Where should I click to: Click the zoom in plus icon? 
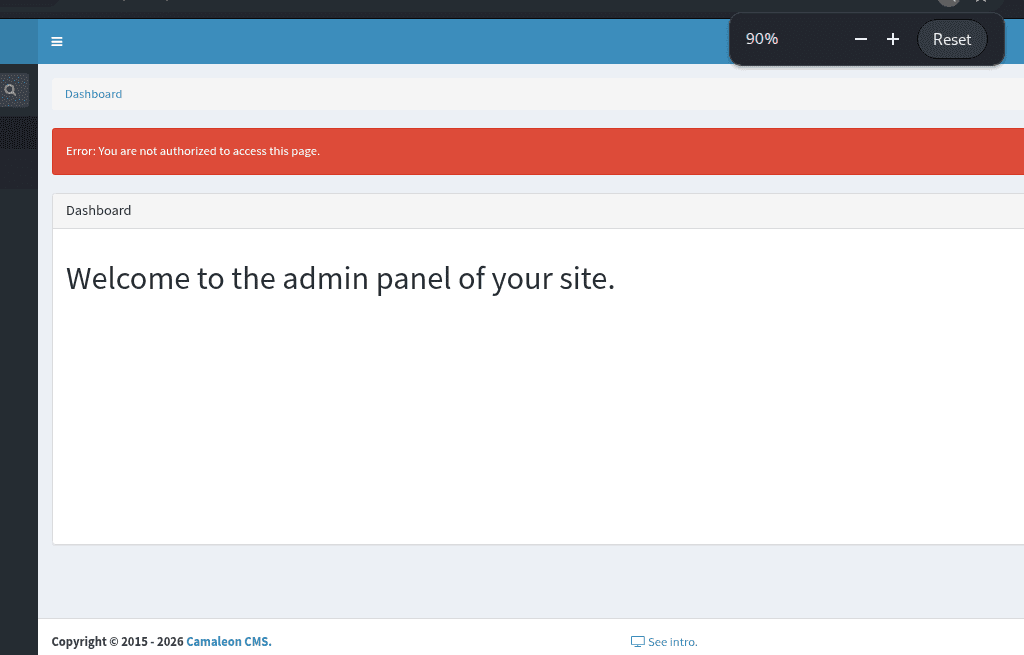point(893,39)
